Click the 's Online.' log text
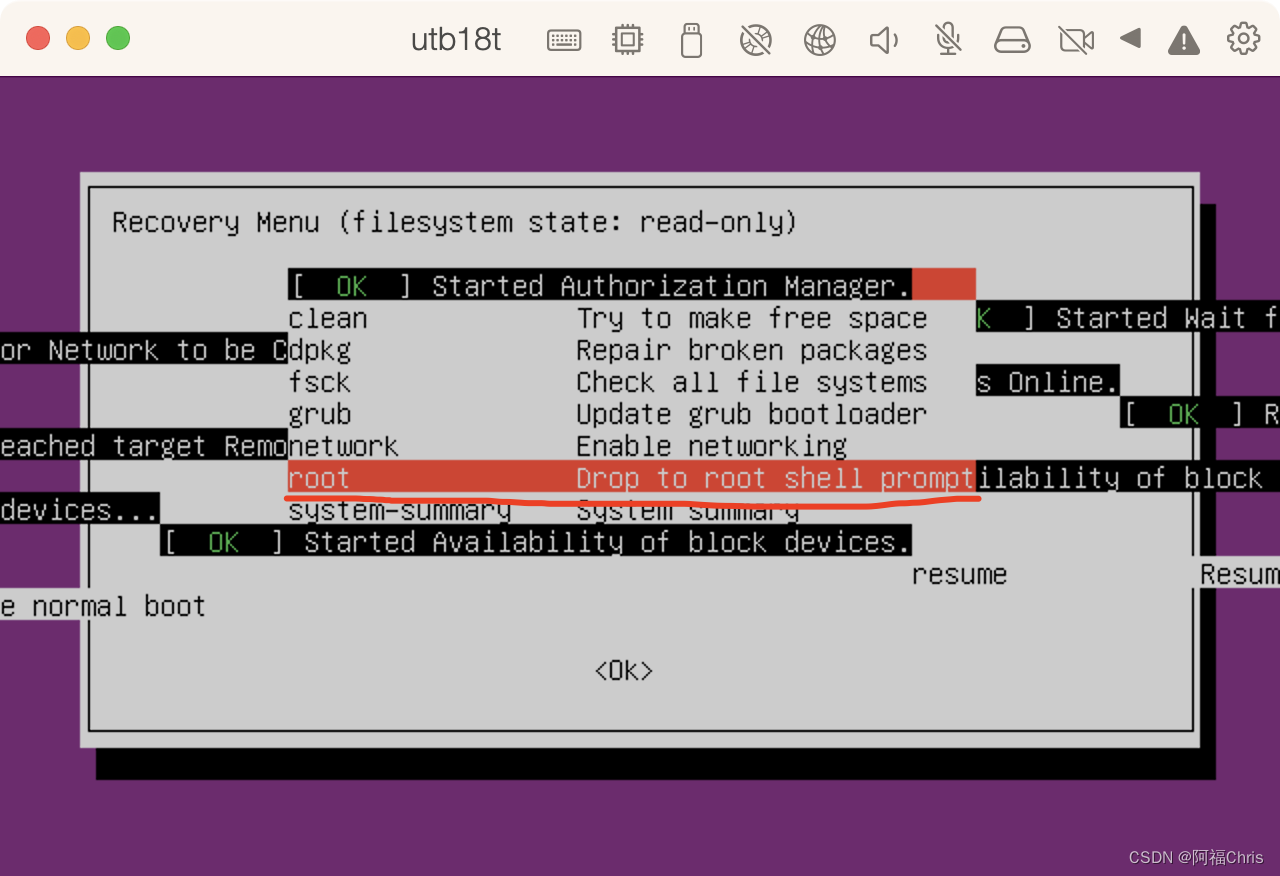Image resolution: width=1280 pixels, height=876 pixels. (x=1047, y=382)
